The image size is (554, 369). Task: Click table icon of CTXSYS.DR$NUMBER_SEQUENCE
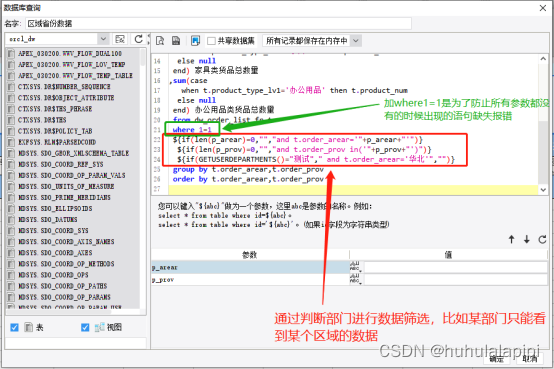pyautogui.click(x=11, y=87)
